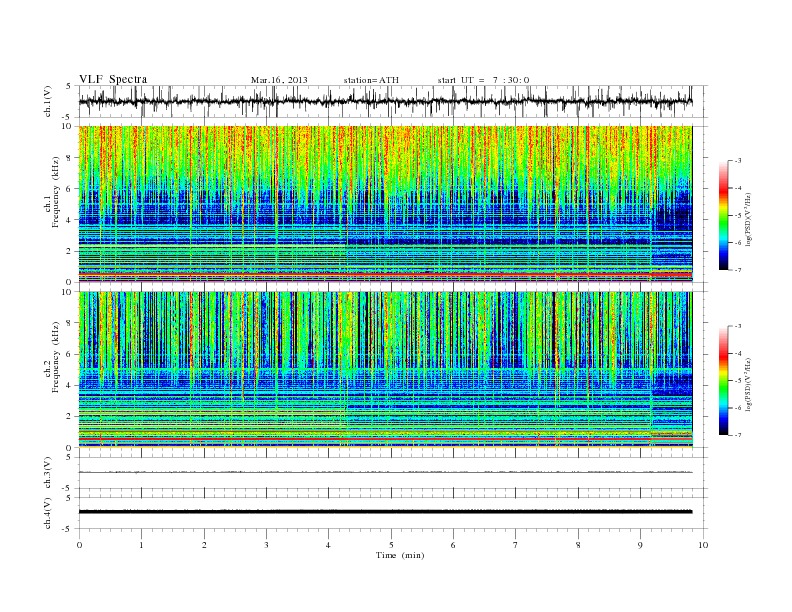Click the "VLF Spectra" title text
Screen dimensions: 792x612
(113, 79)
